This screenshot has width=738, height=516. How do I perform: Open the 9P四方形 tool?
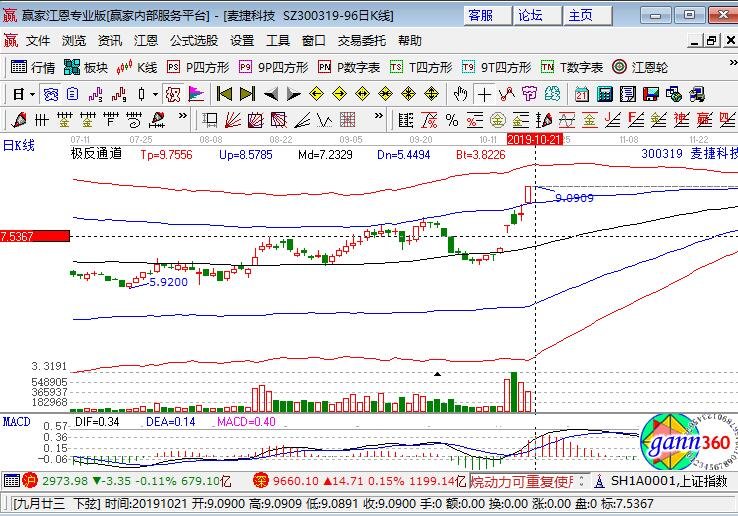[x=273, y=67]
